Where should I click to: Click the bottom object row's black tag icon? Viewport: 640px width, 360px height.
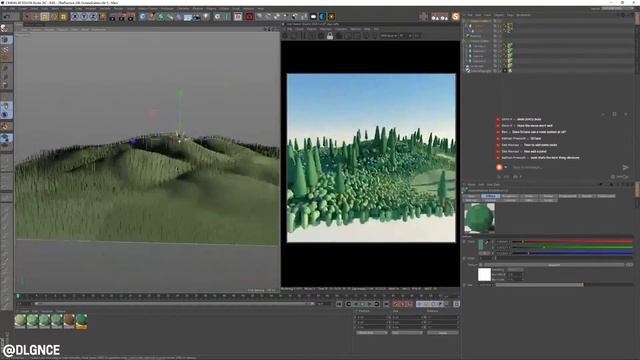pos(505,71)
